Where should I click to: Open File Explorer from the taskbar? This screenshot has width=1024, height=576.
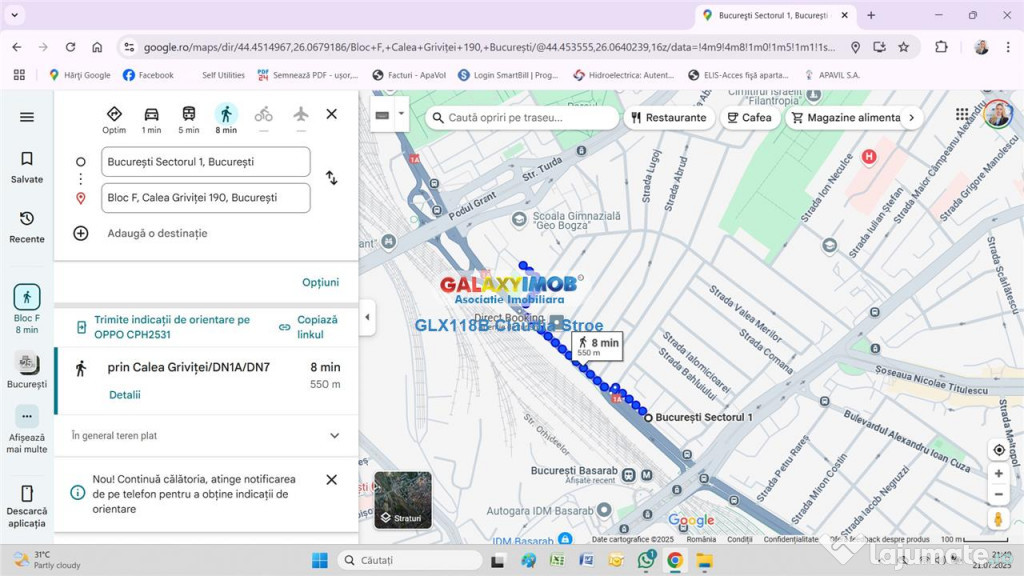coord(704,560)
